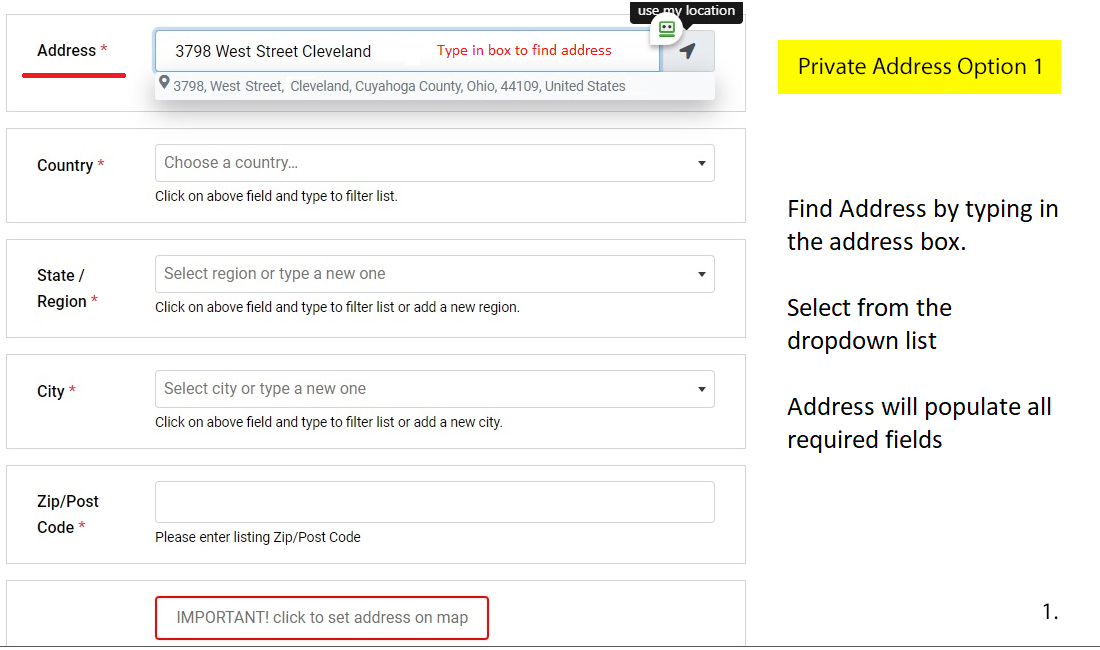This screenshot has width=1100, height=650.
Task: Click the use my location arrow icon
Action: 688,51
